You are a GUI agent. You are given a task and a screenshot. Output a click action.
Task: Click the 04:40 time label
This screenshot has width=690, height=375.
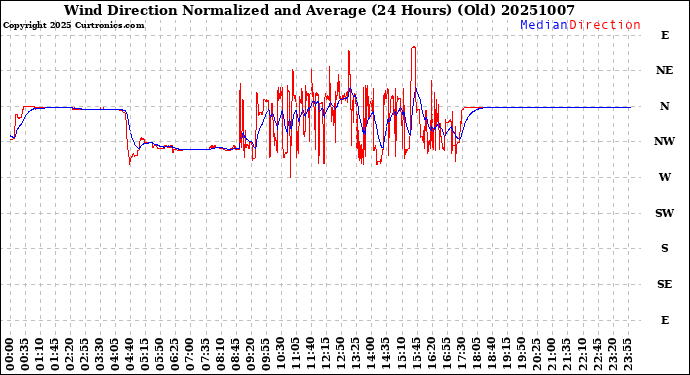coord(130,354)
